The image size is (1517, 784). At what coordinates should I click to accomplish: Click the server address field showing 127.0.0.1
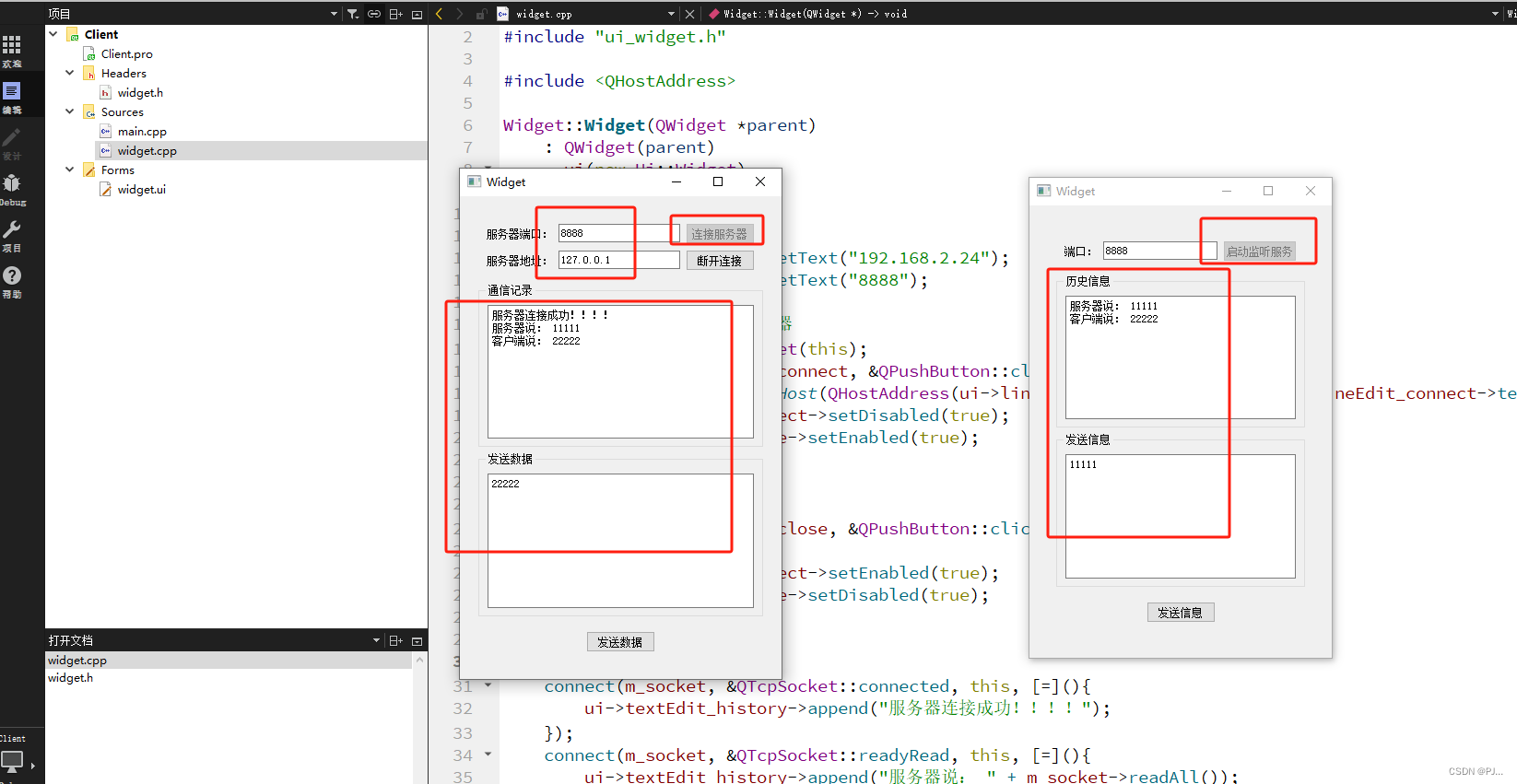(x=617, y=261)
